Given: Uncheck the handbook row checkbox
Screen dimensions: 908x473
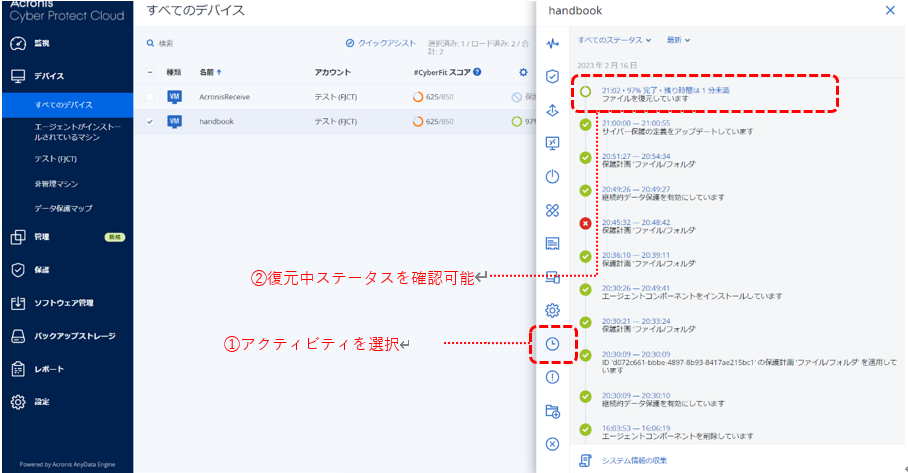Looking at the screenshot, I should pos(150,122).
